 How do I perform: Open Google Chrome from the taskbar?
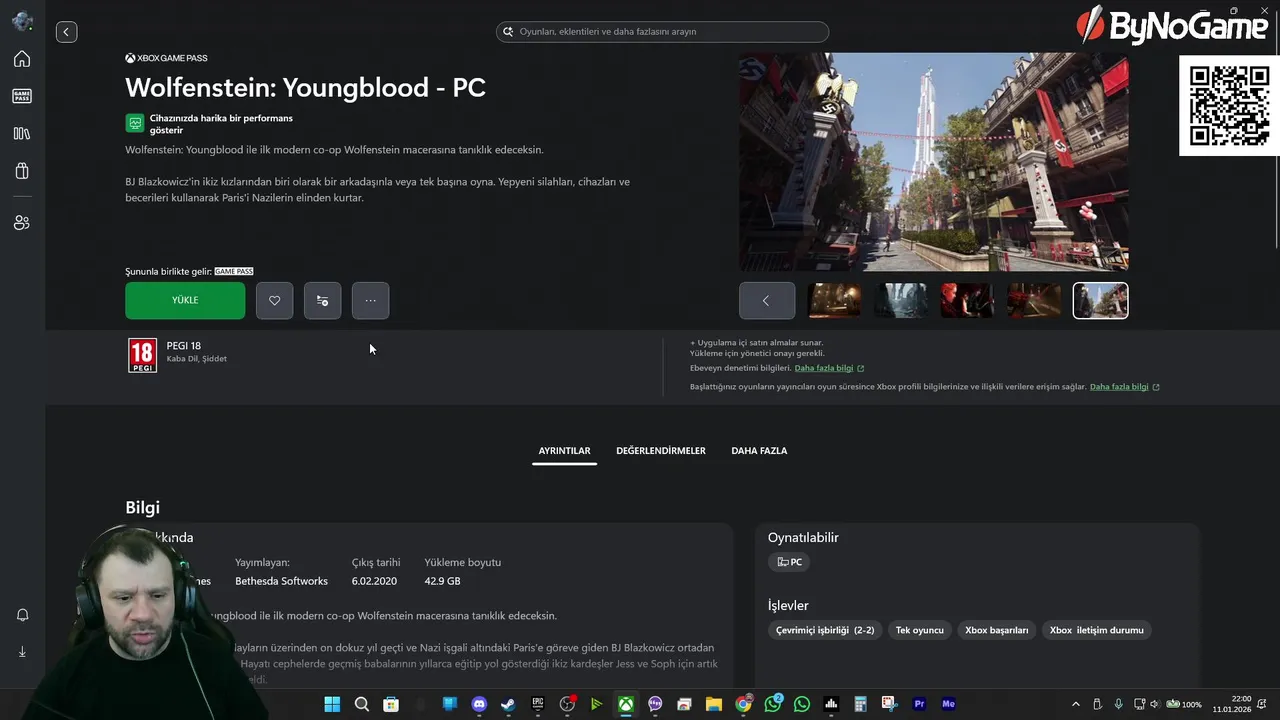coord(743,704)
